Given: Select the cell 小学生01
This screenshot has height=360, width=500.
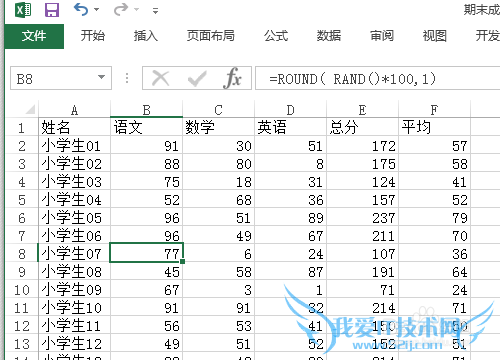Looking at the screenshot, I should click(74, 145).
